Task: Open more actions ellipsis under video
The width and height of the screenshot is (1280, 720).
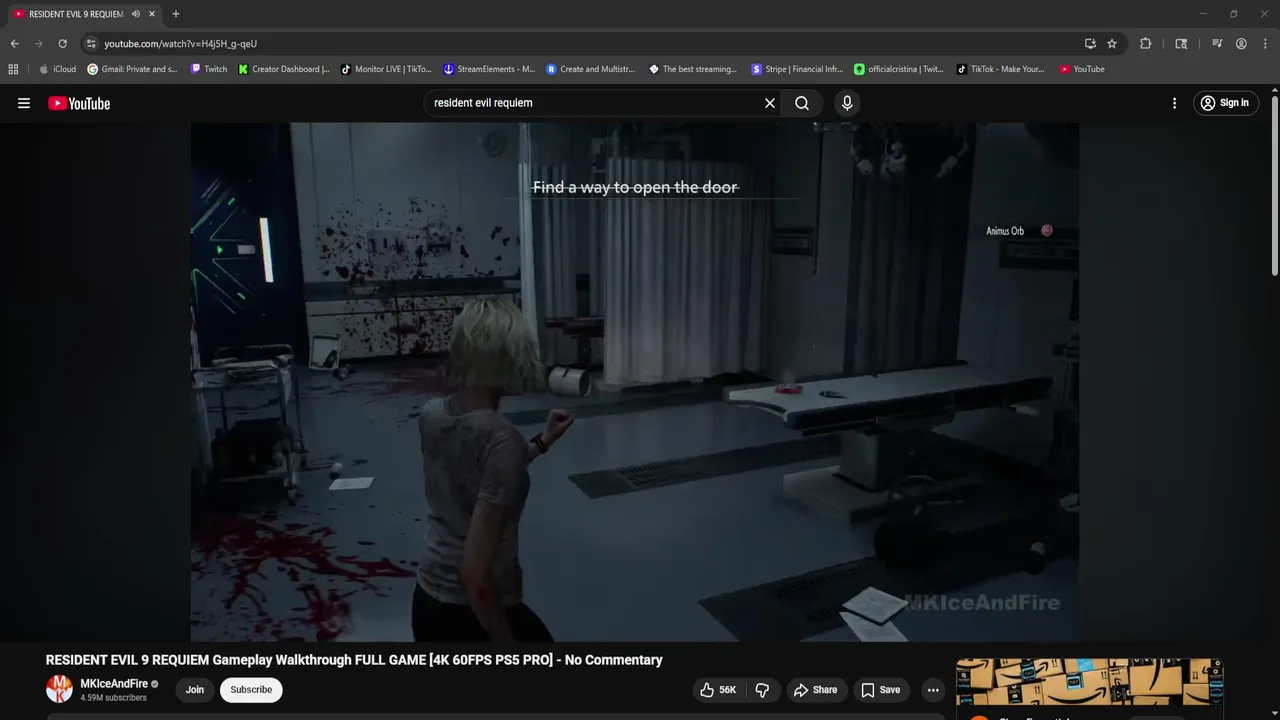Action: click(x=933, y=690)
